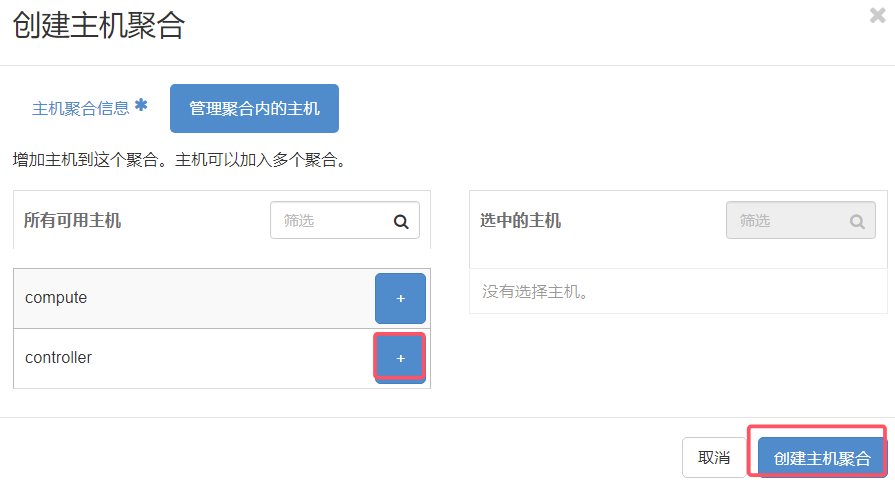This screenshot has height=483, width=895.
Task: Focus the 筛选 field under 选中的主机
Action: tap(801, 220)
